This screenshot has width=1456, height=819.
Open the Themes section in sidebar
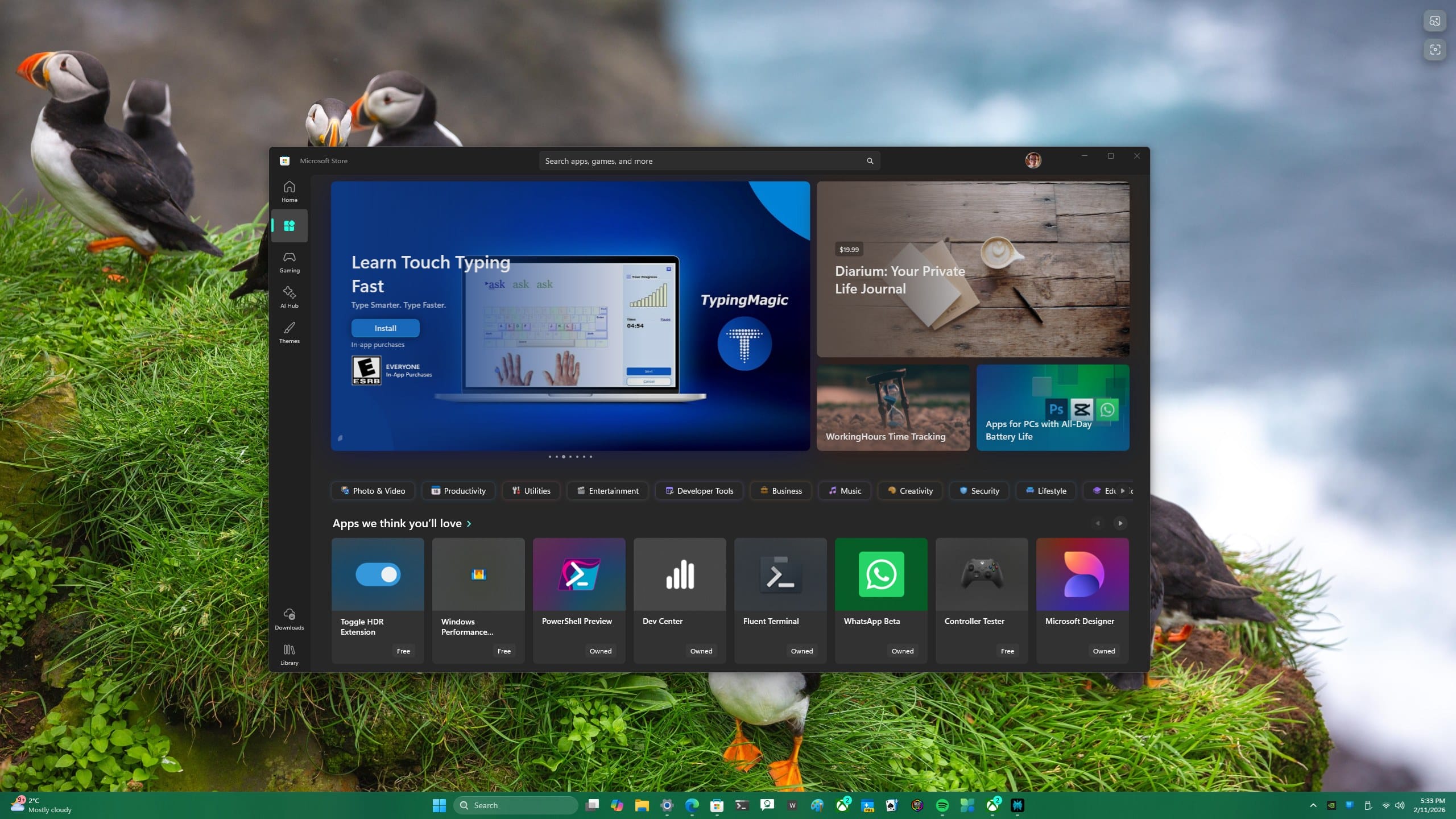(289, 333)
